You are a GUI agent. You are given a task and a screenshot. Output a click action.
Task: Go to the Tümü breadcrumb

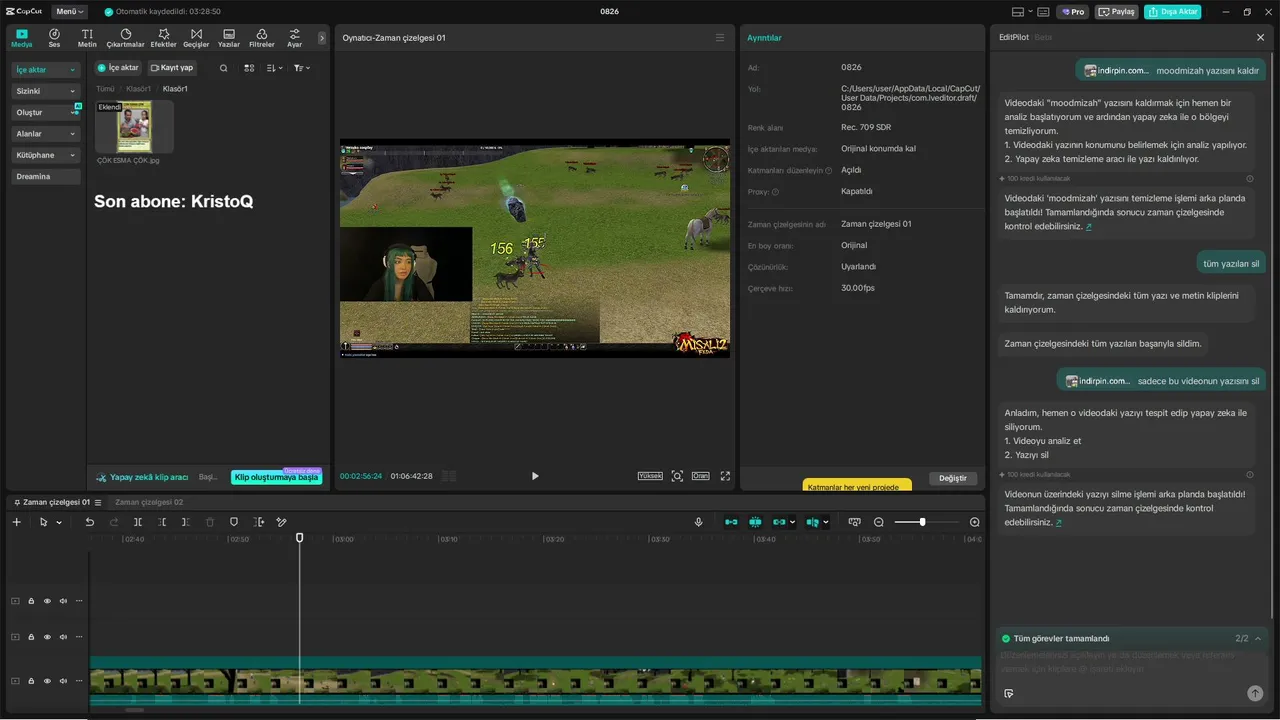tap(105, 89)
